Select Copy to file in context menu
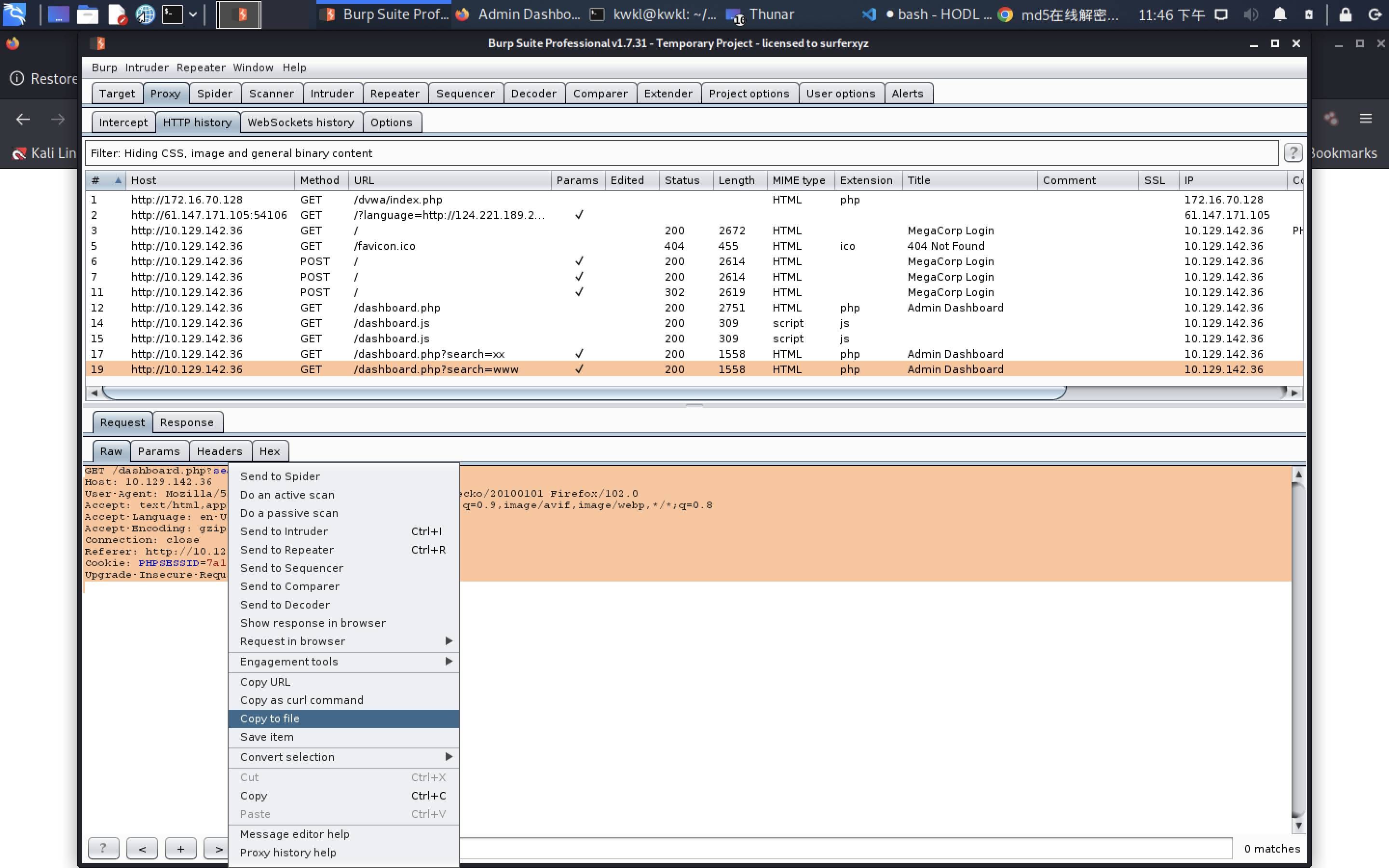Viewport: 1389px width, 868px height. (x=344, y=718)
